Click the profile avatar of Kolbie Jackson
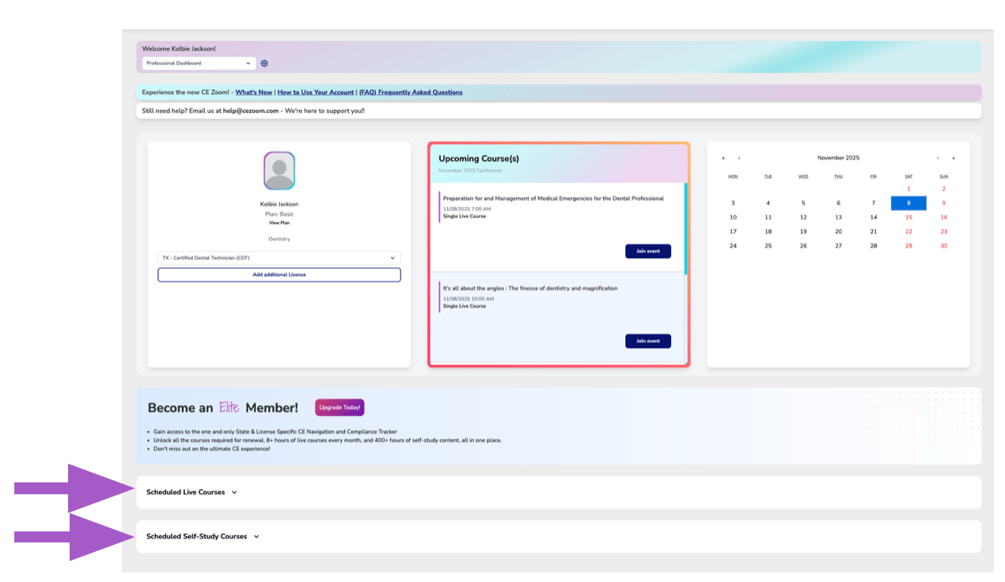This screenshot has height=582, width=1005. (279, 170)
